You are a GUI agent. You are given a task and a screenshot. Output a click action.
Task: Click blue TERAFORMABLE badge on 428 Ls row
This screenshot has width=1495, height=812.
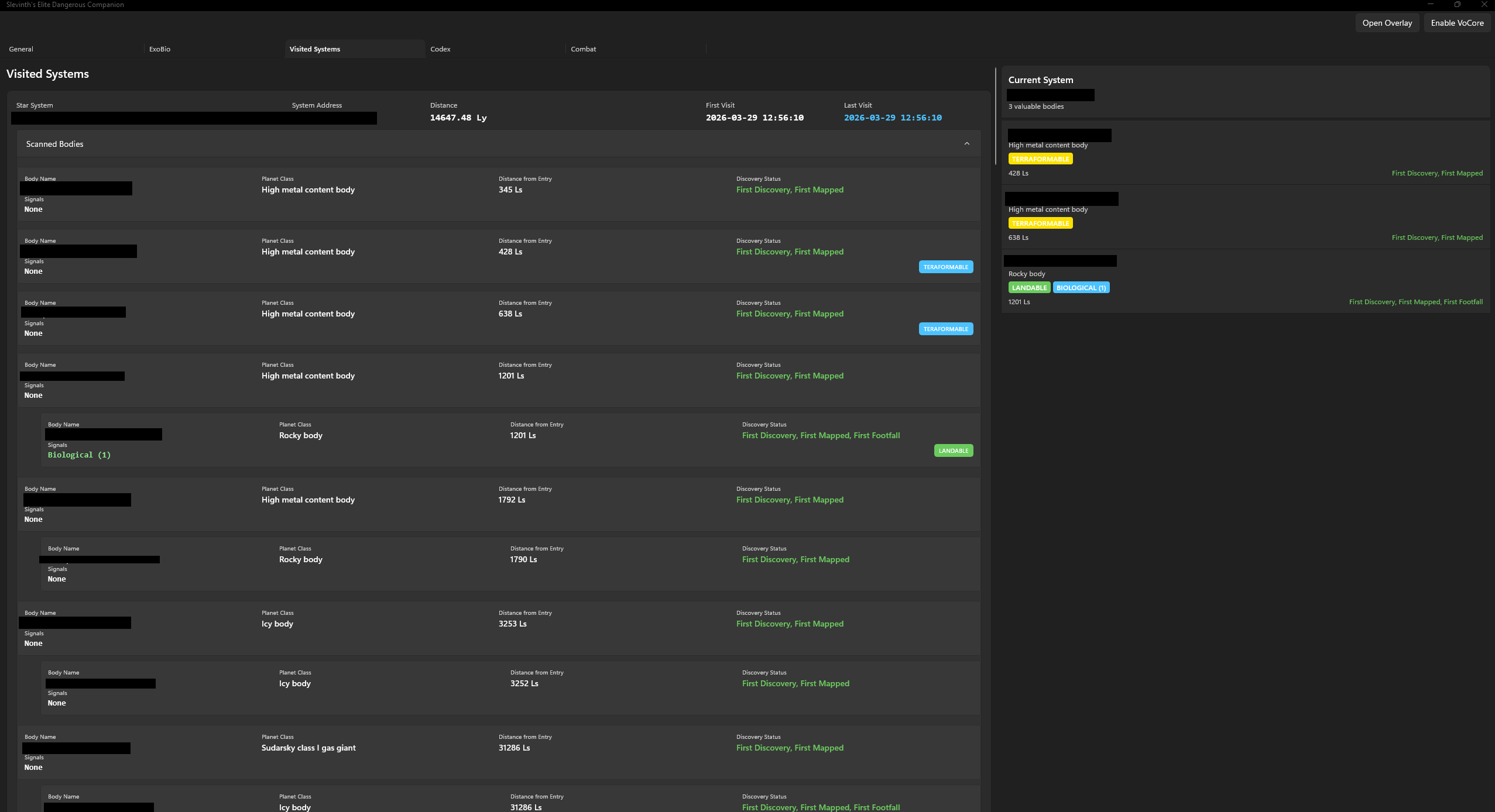pos(945,267)
